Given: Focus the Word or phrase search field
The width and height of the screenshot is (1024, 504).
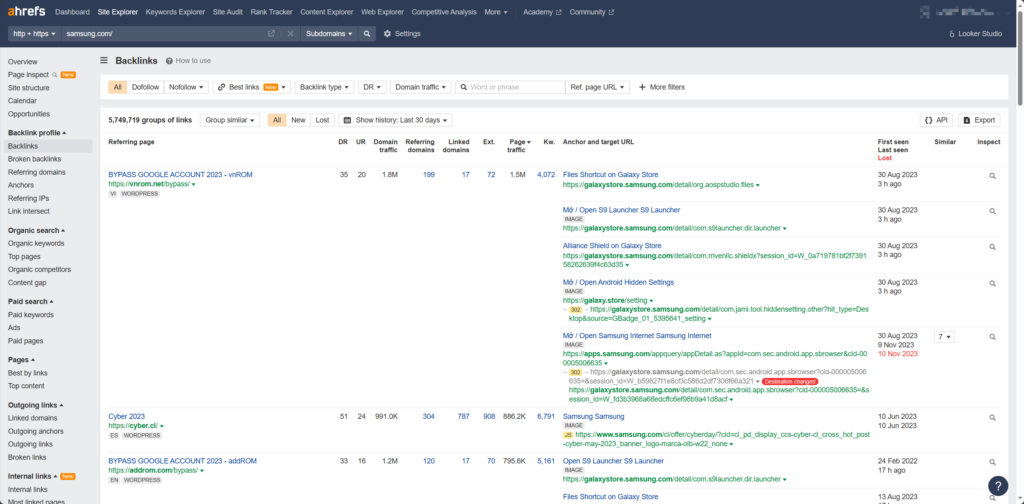Looking at the screenshot, I should coord(510,87).
